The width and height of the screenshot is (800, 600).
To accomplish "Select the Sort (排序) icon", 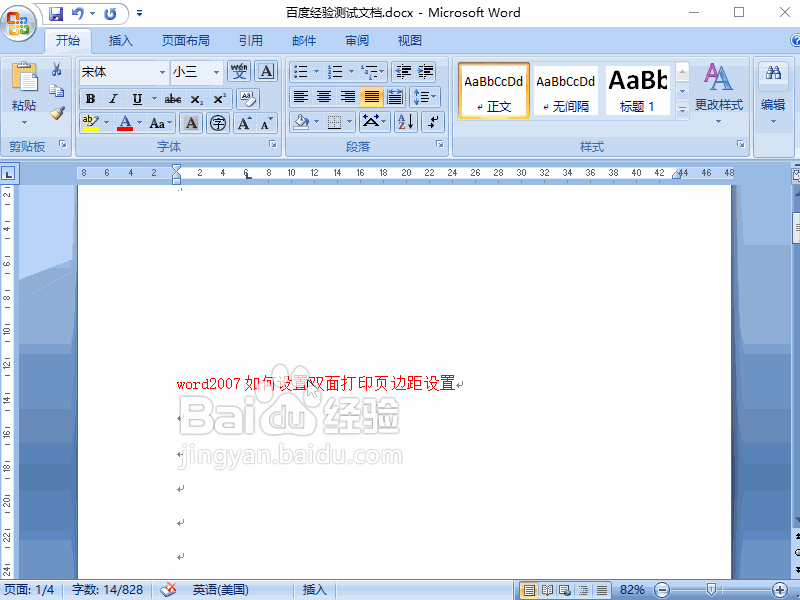I will (406, 122).
